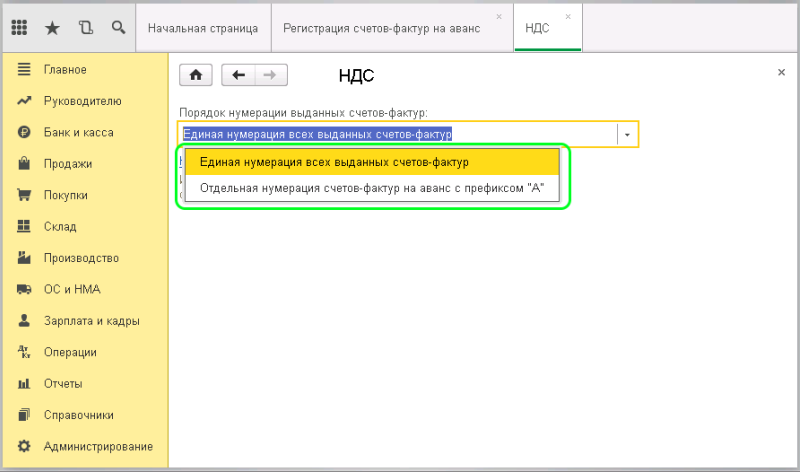Screen dimensions: 800x472
Task: Click the Операции Дт/Кт icon
Action: pyautogui.click(x=24, y=352)
